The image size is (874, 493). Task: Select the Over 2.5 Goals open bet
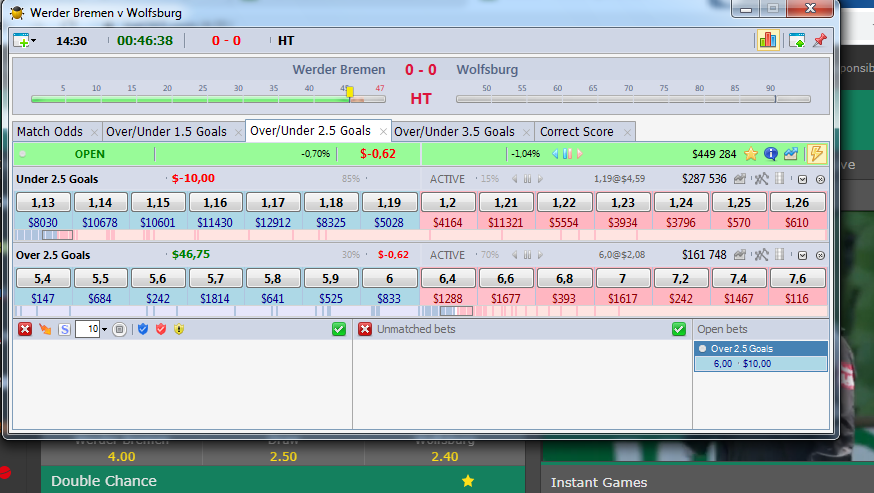761,349
